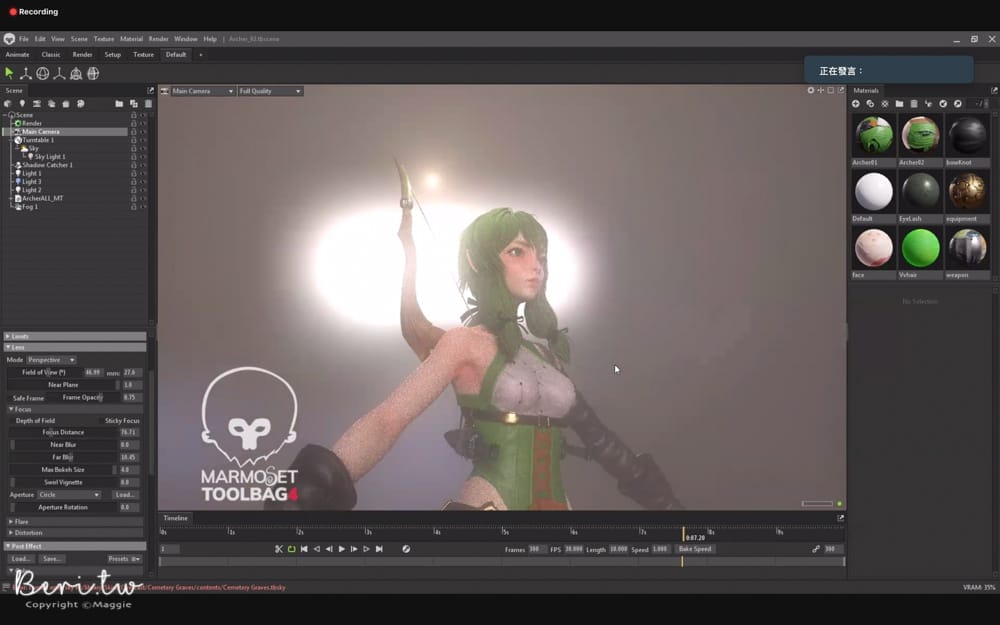Play the timeline animation

coord(342,549)
